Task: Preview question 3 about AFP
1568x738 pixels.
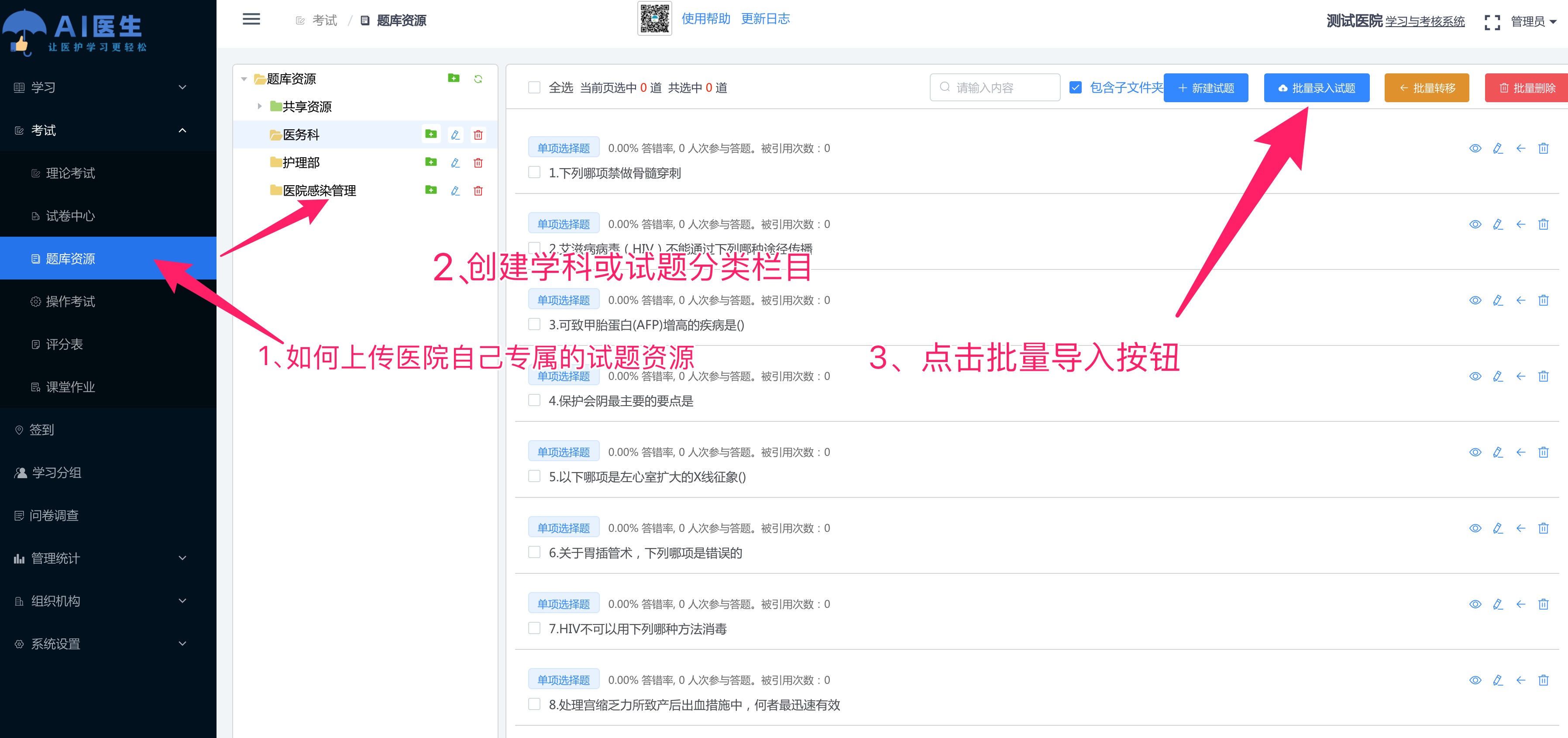Action: tap(1475, 300)
